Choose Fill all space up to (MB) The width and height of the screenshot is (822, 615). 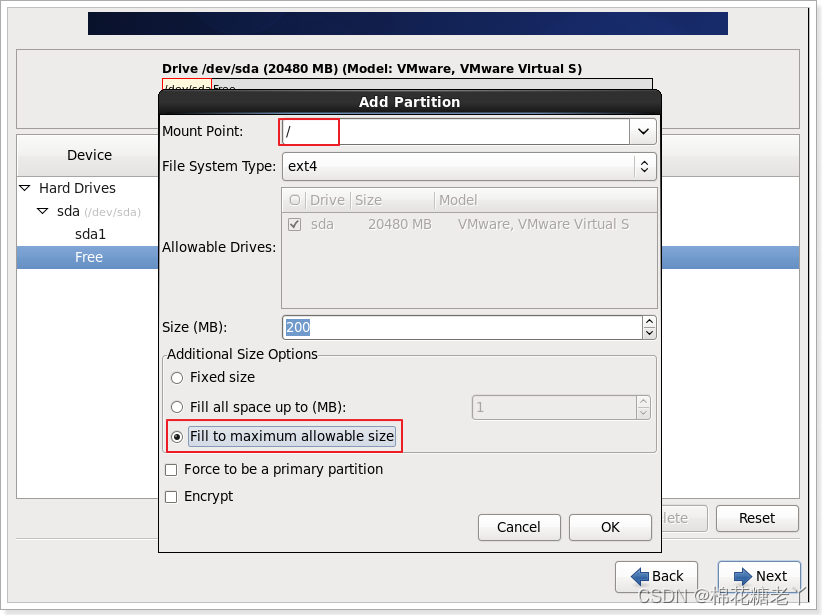177,407
